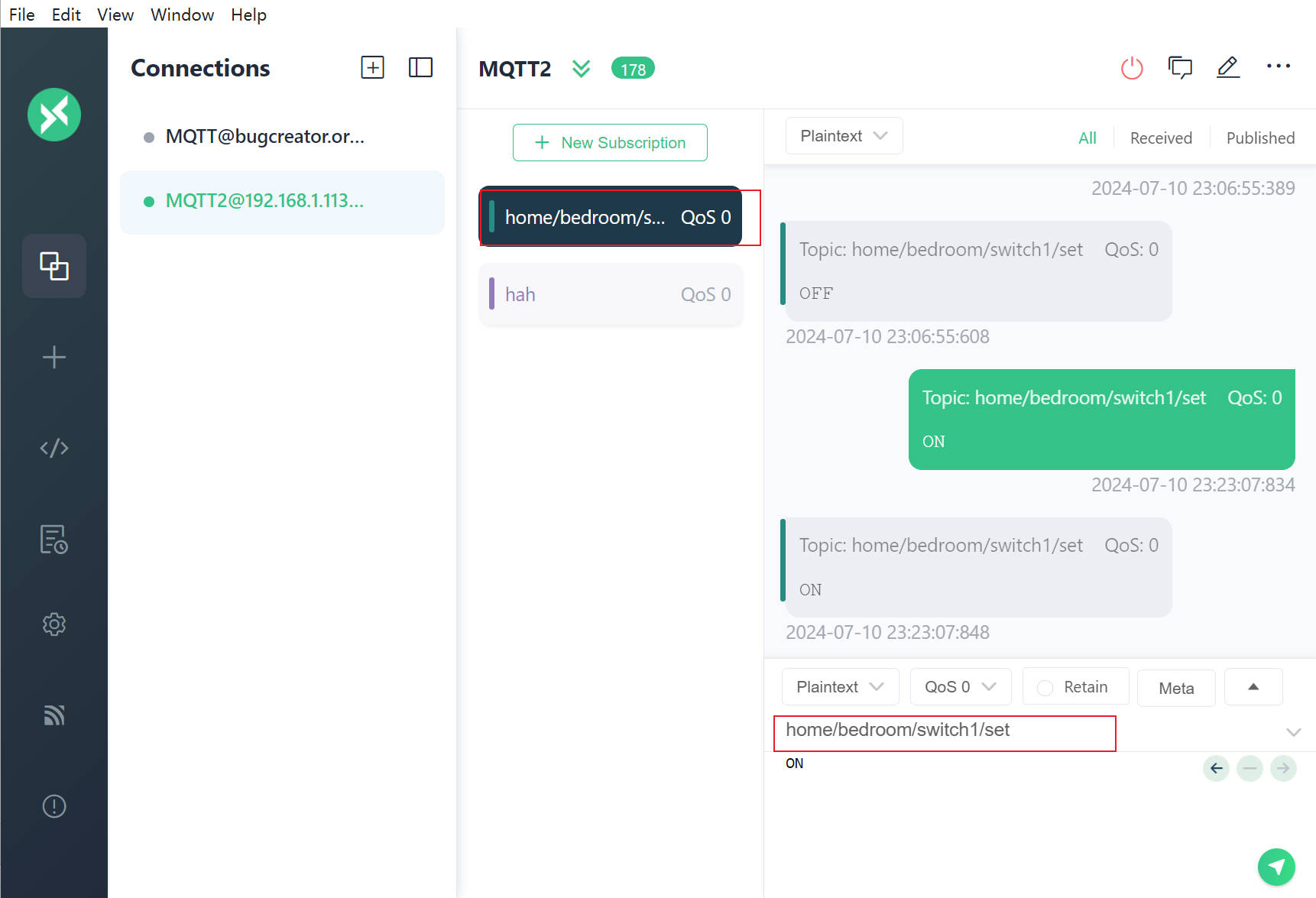Screen dimensions: 1316x898
Task: Open the Window menu
Action: [182, 15]
